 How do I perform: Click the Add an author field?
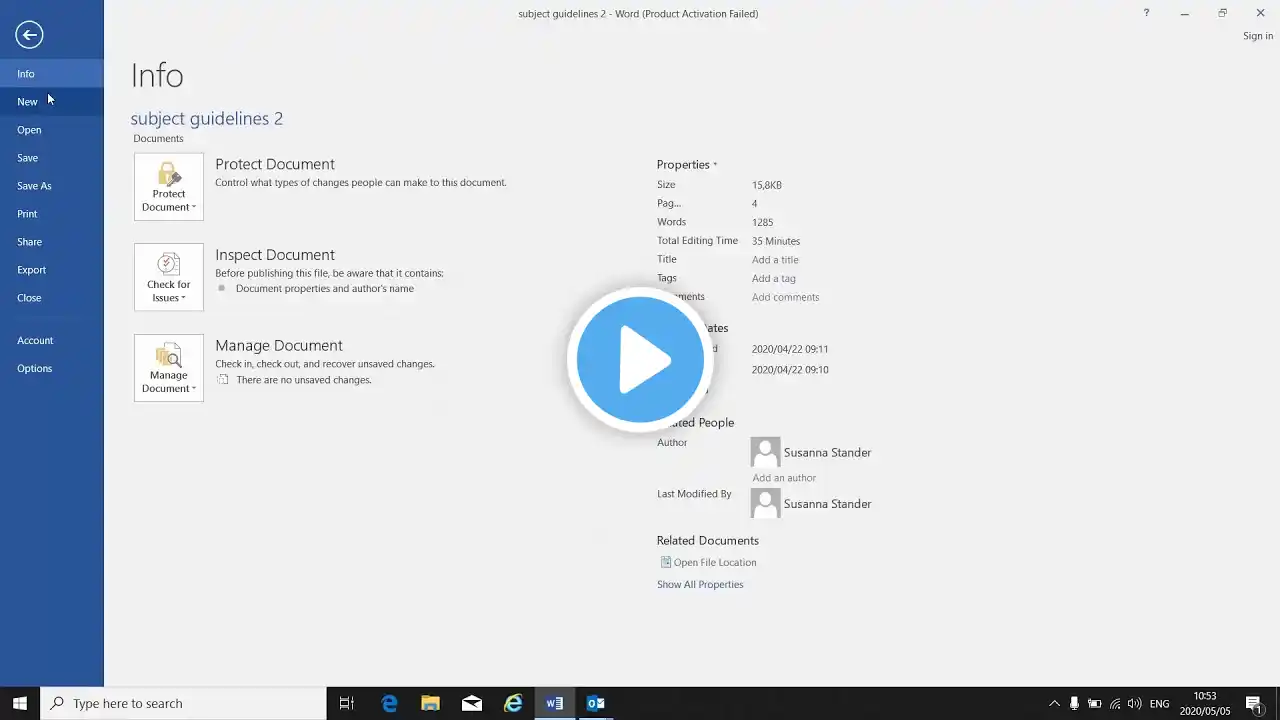[x=784, y=478]
